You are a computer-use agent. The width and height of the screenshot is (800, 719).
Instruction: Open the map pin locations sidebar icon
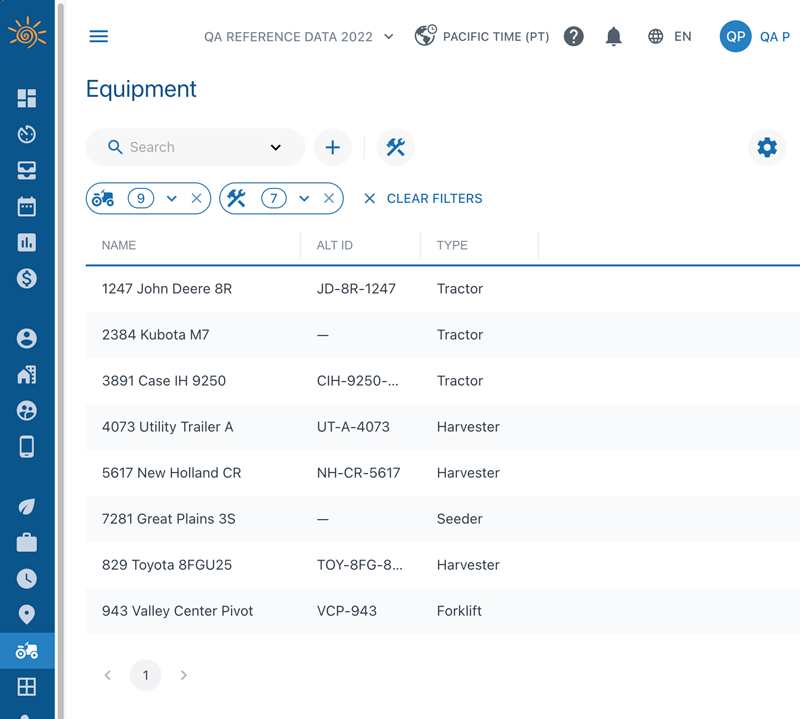(x=27, y=615)
